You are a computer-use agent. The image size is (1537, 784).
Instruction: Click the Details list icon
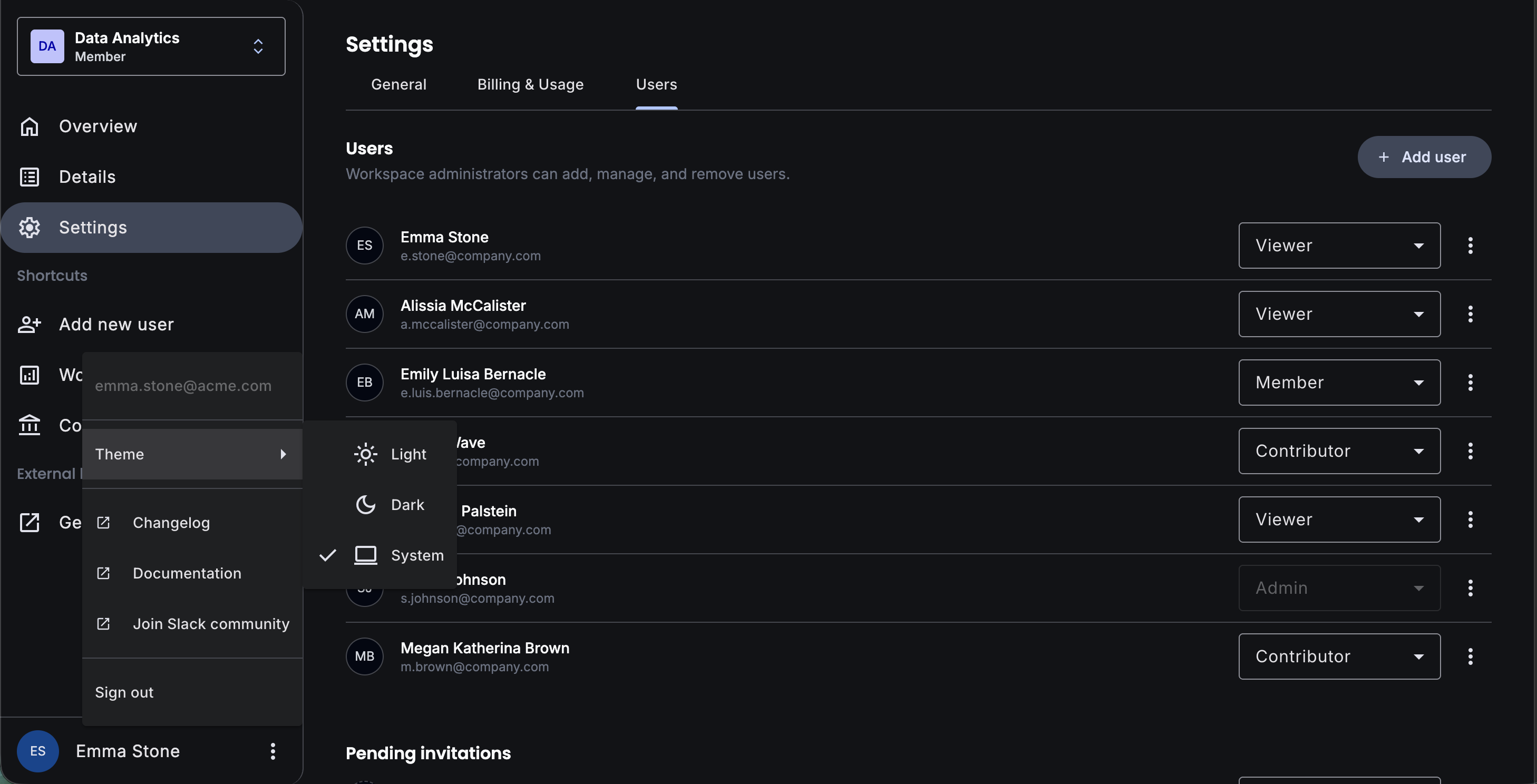coord(29,177)
